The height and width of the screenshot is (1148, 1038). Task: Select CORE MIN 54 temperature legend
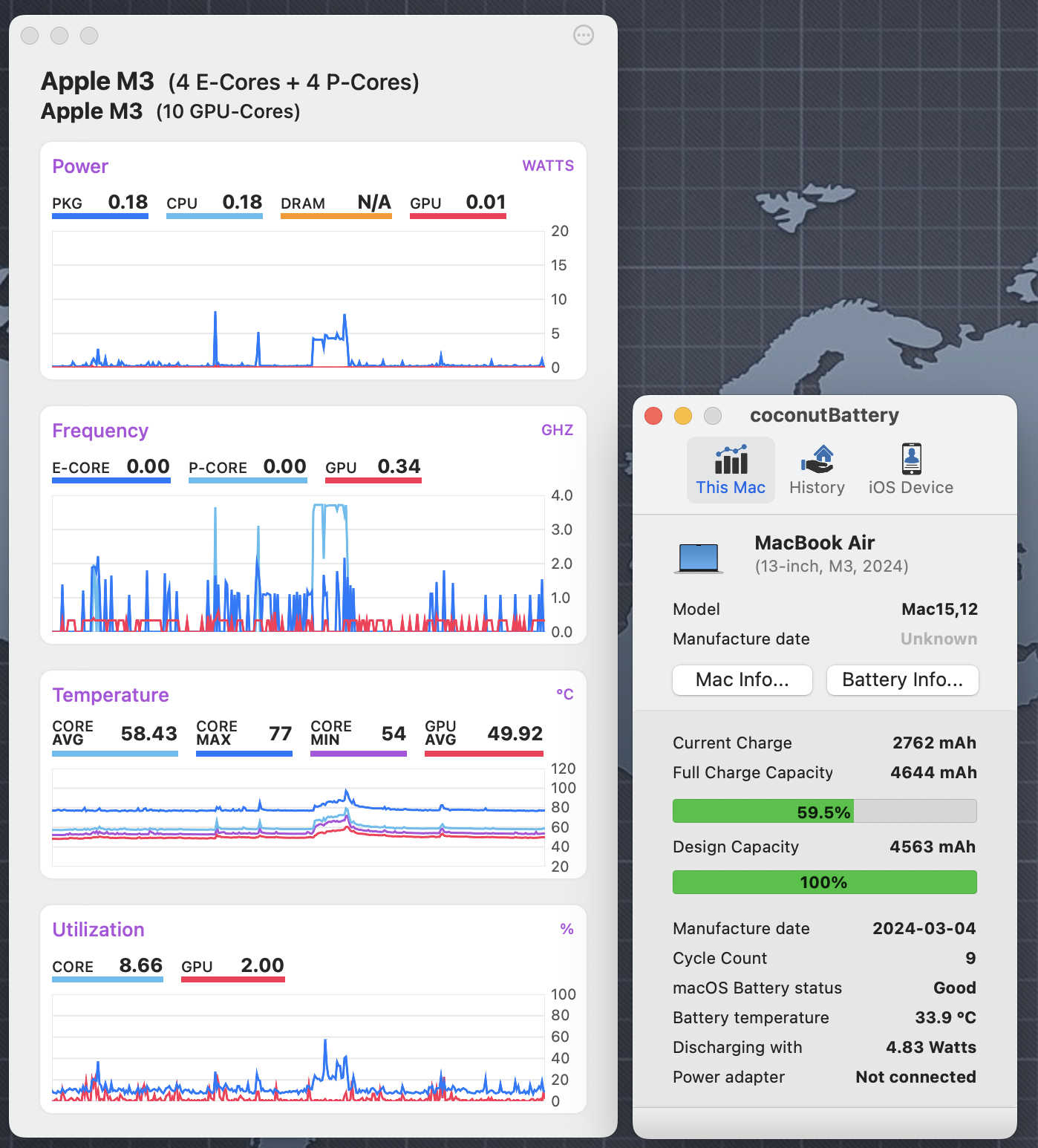point(359,737)
